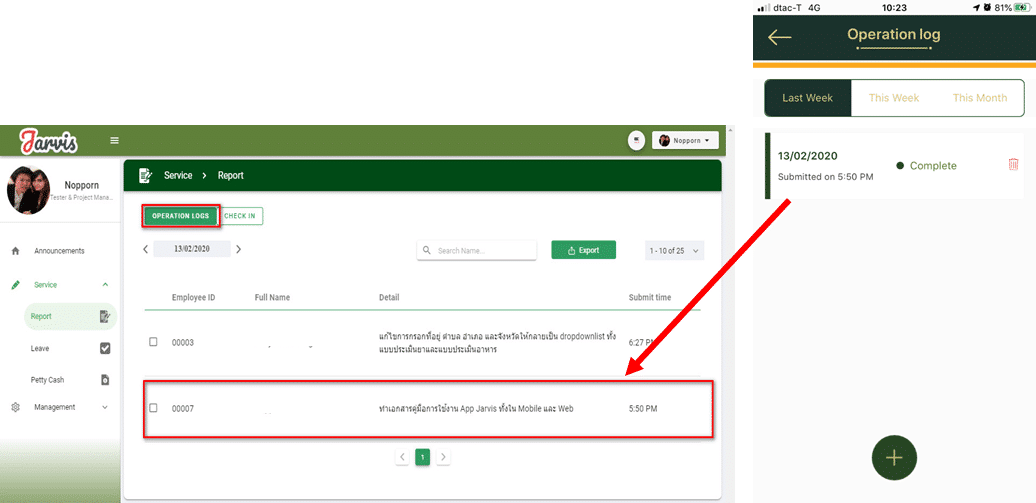Click the OPERATION LOGS button
Image resolution: width=1036 pixels, height=503 pixels.
(180, 216)
